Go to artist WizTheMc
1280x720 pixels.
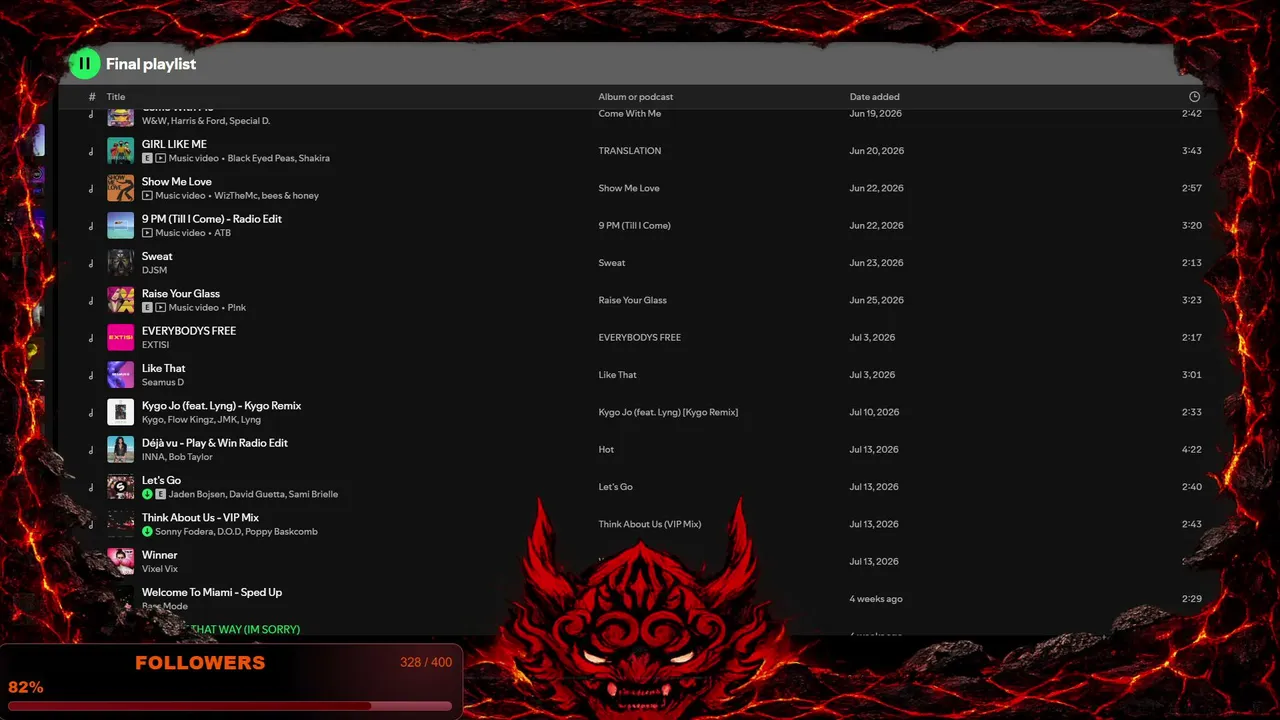point(236,196)
